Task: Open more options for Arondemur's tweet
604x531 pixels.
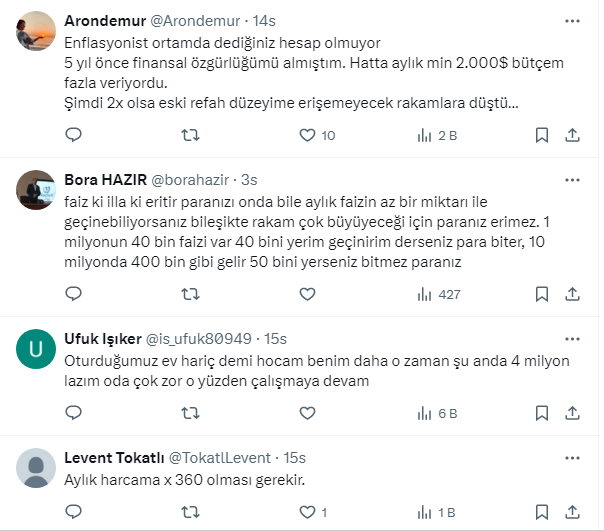Action: pos(571,21)
